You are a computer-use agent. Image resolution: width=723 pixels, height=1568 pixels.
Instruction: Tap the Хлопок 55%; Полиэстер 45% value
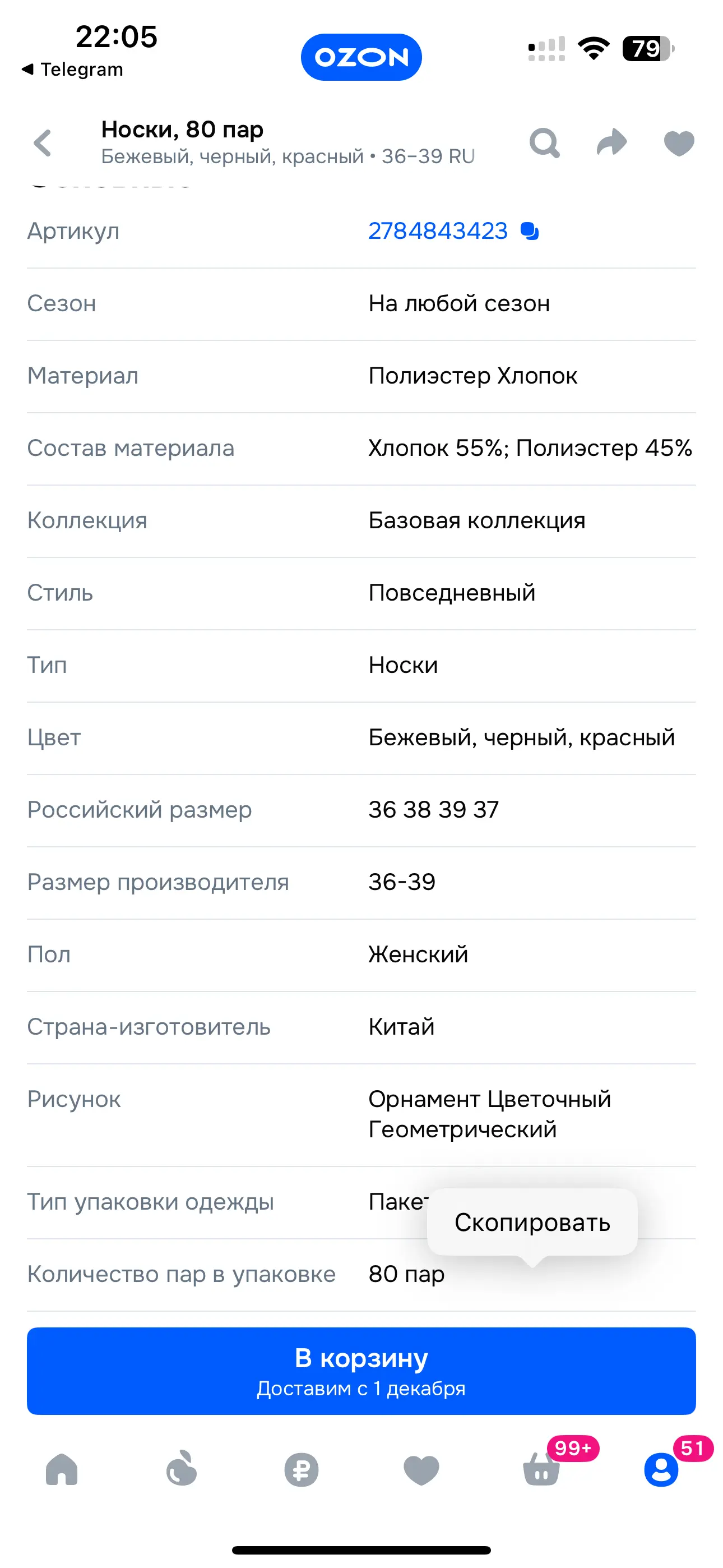click(x=530, y=448)
